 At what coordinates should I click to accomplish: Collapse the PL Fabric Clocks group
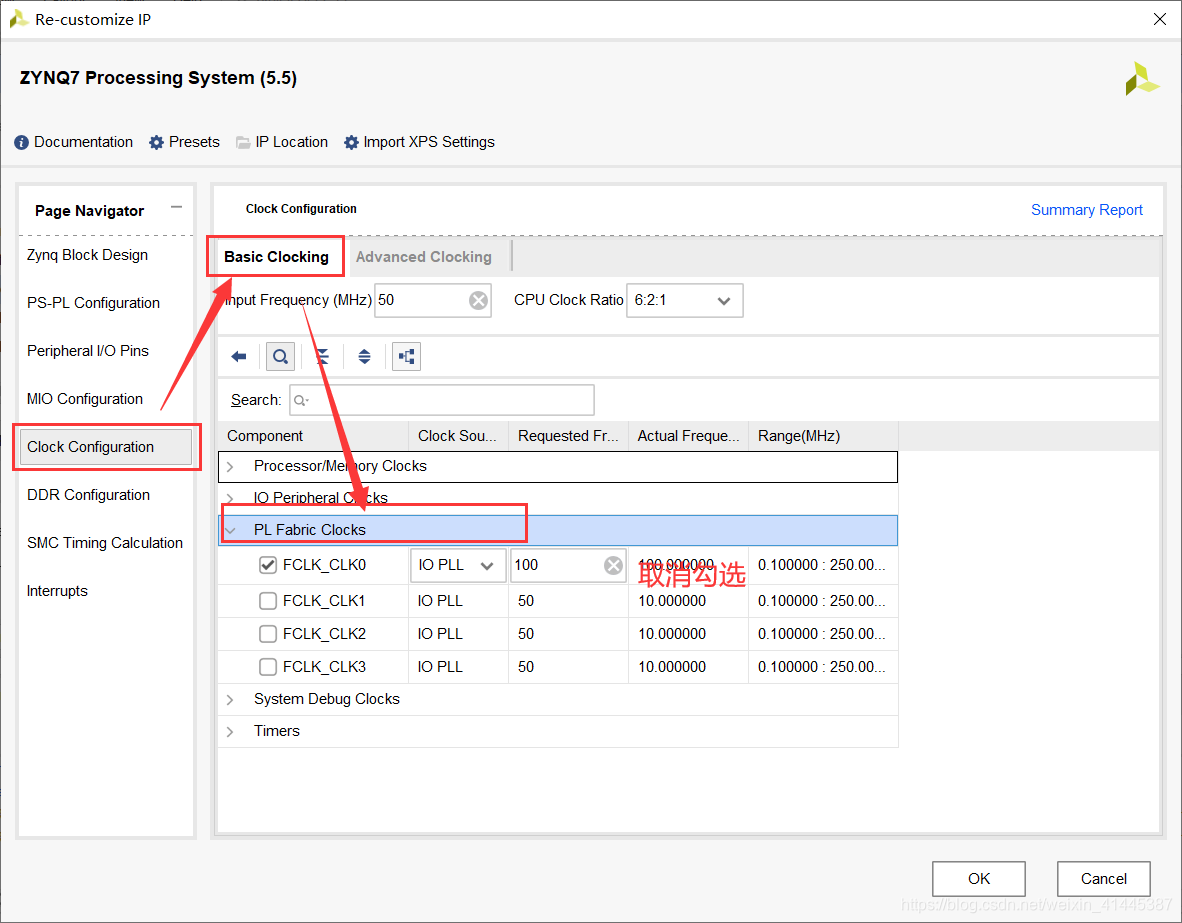coord(231,530)
